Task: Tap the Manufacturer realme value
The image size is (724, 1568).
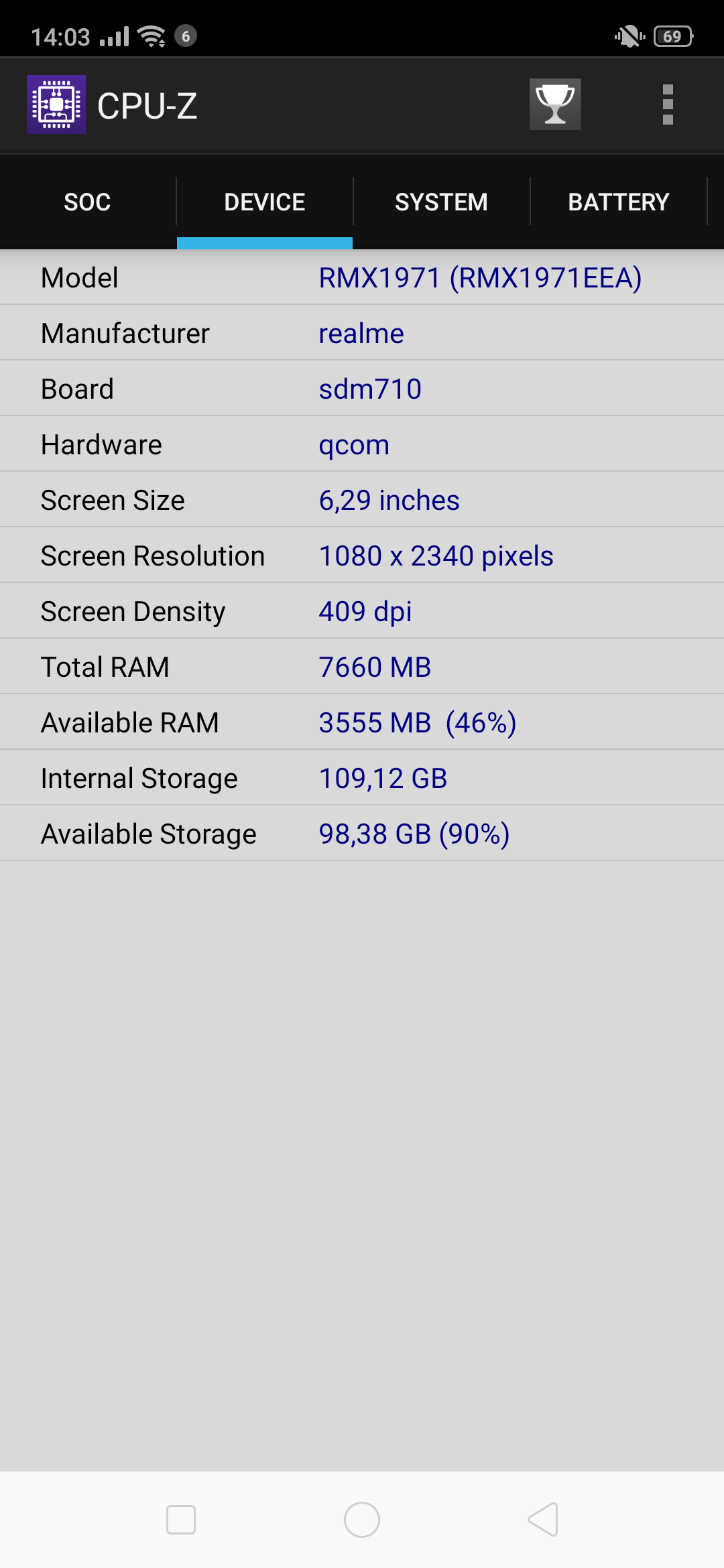Action: [361, 334]
